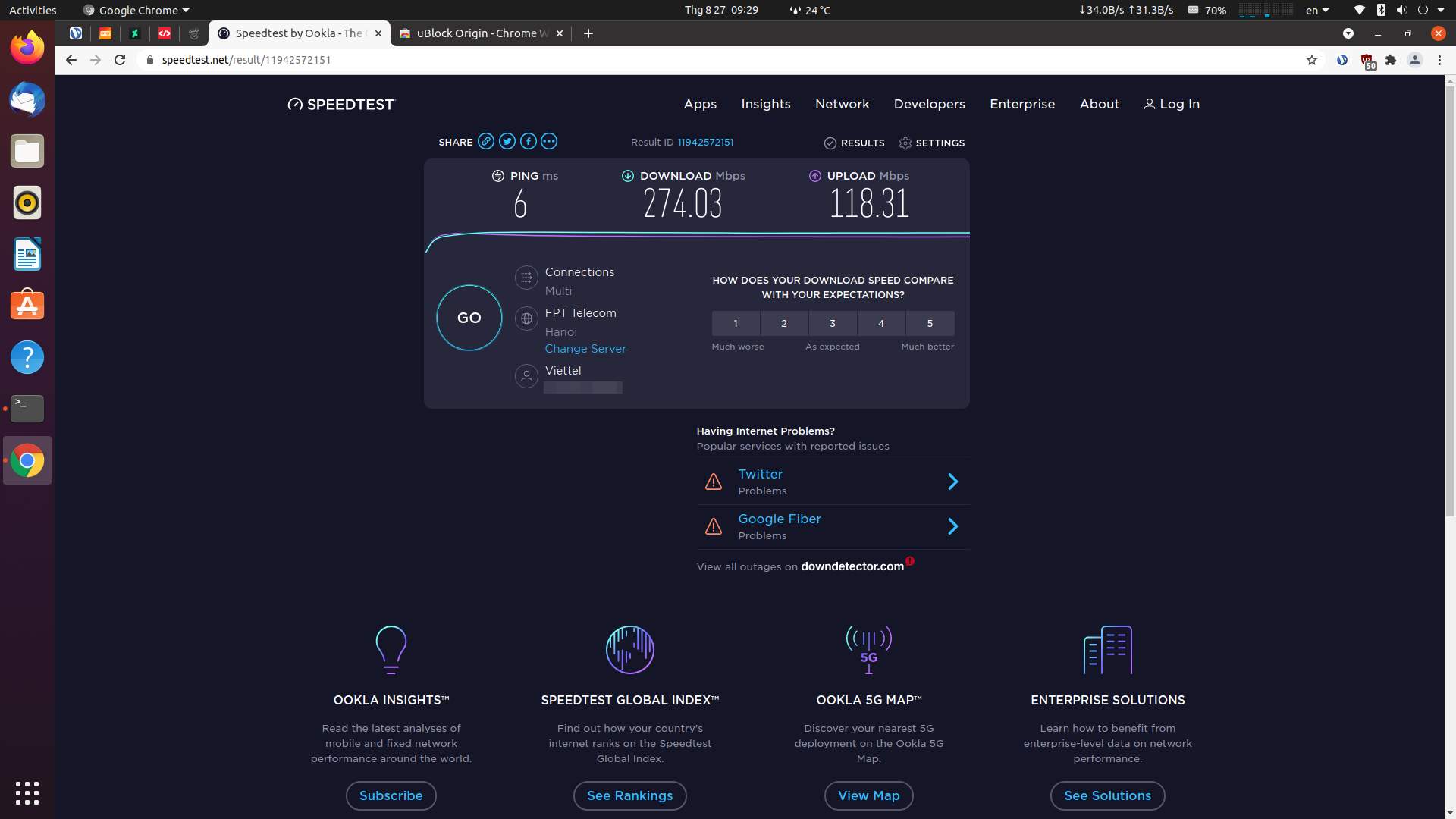
Task: Click the Ookla Insights lightbulb icon
Action: [x=391, y=650]
